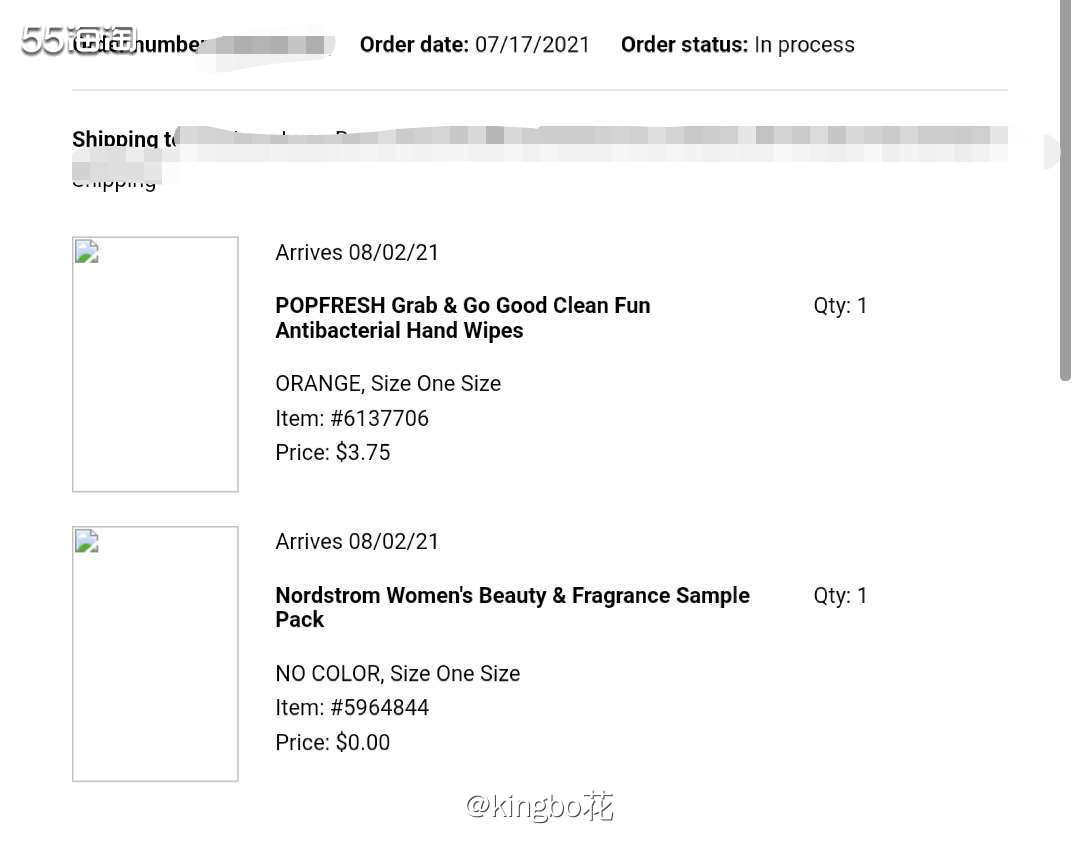Click the broken image icon for POPFRESH wipes
The height and width of the screenshot is (855, 1079).
pyautogui.click(x=87, y=251)
